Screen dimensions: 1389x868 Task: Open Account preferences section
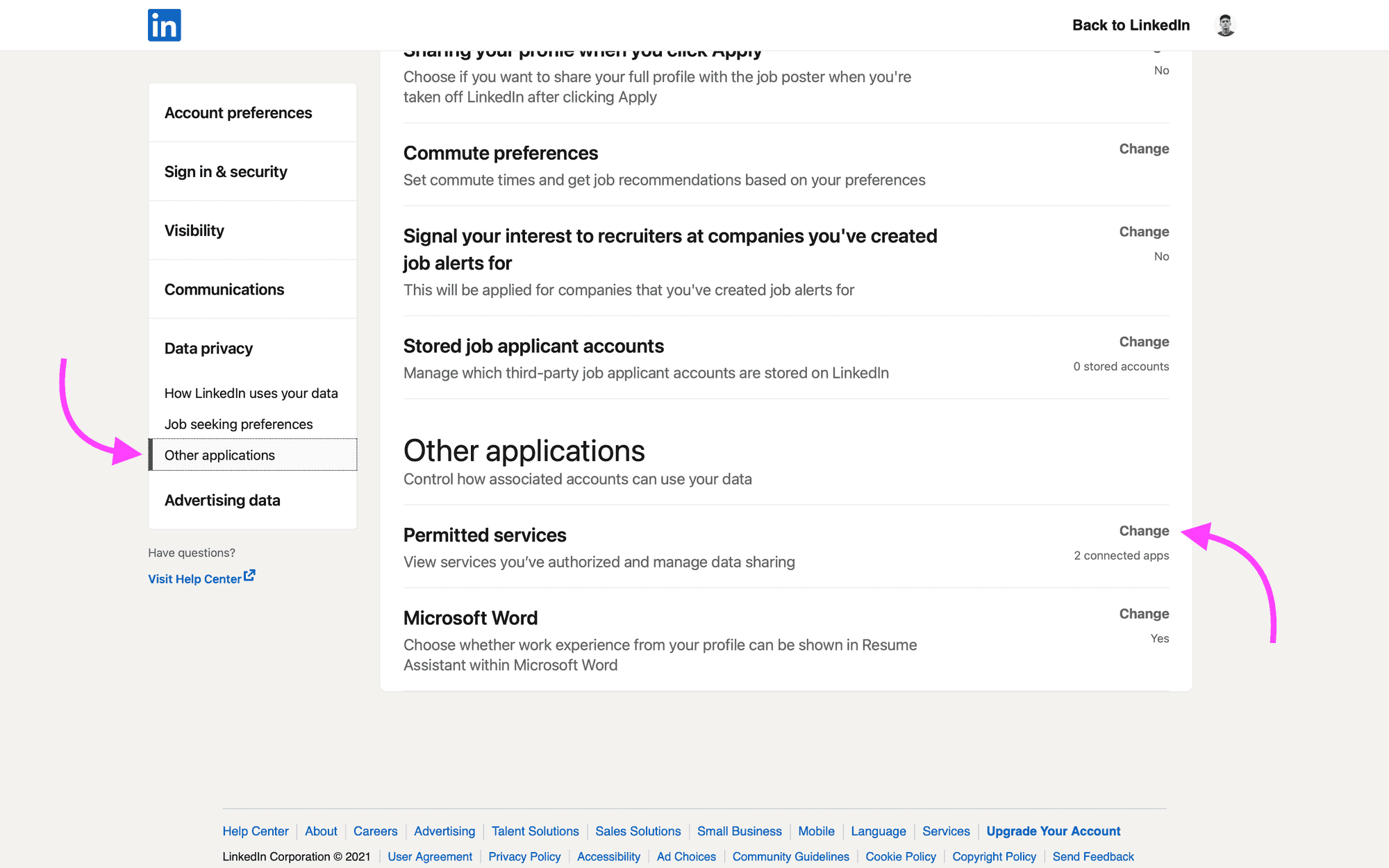pyautogui.click(x=253, y=112)
